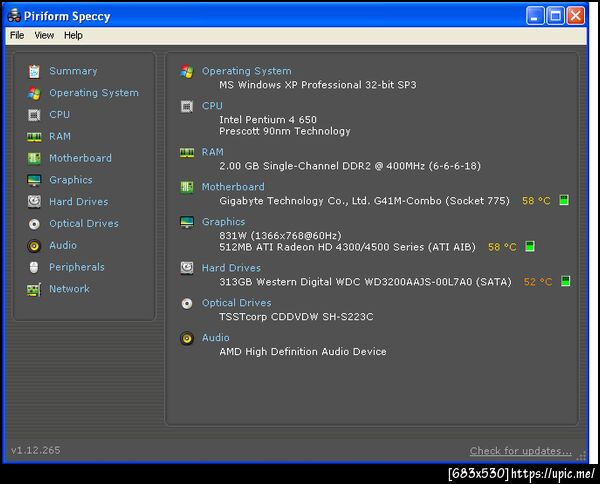
Task: Click the Optical Drives disc icon in sidebar
Action: pyautogui.click(x=34, y=224)
